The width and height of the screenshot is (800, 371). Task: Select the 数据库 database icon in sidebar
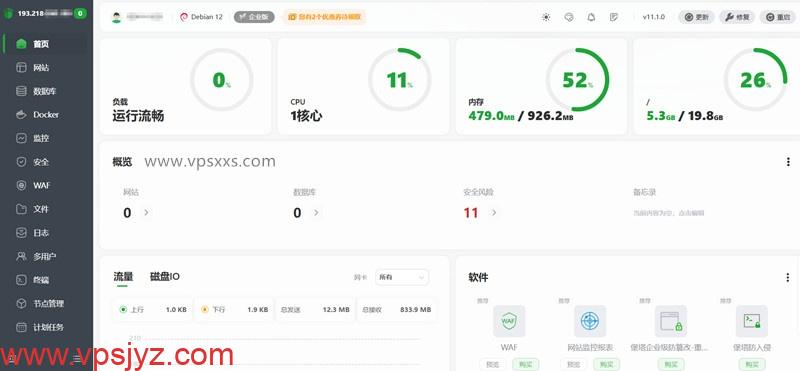(21, 91)
